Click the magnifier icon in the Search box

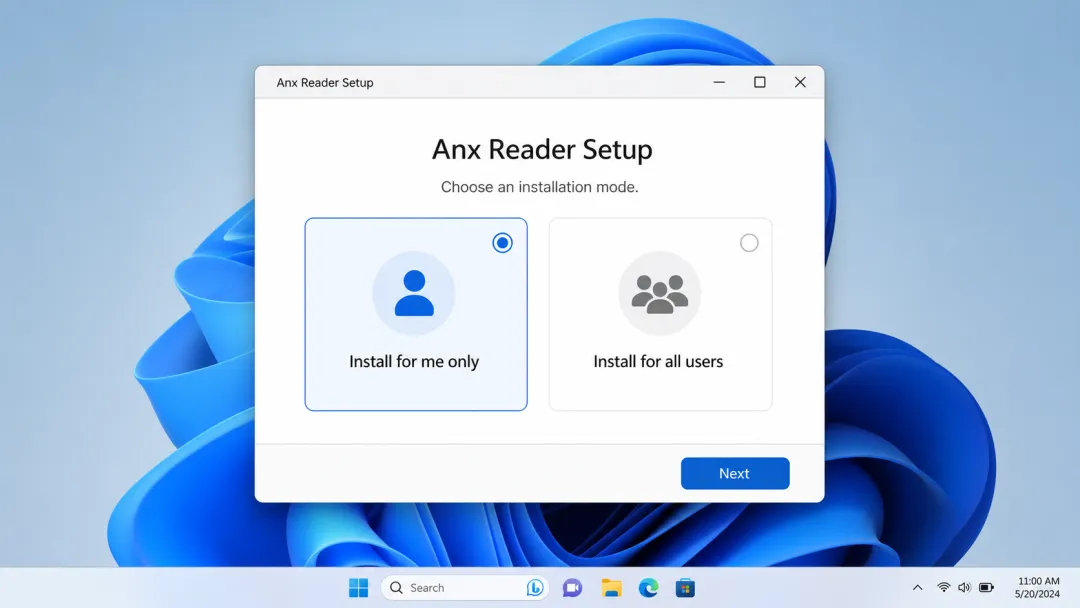396,587
